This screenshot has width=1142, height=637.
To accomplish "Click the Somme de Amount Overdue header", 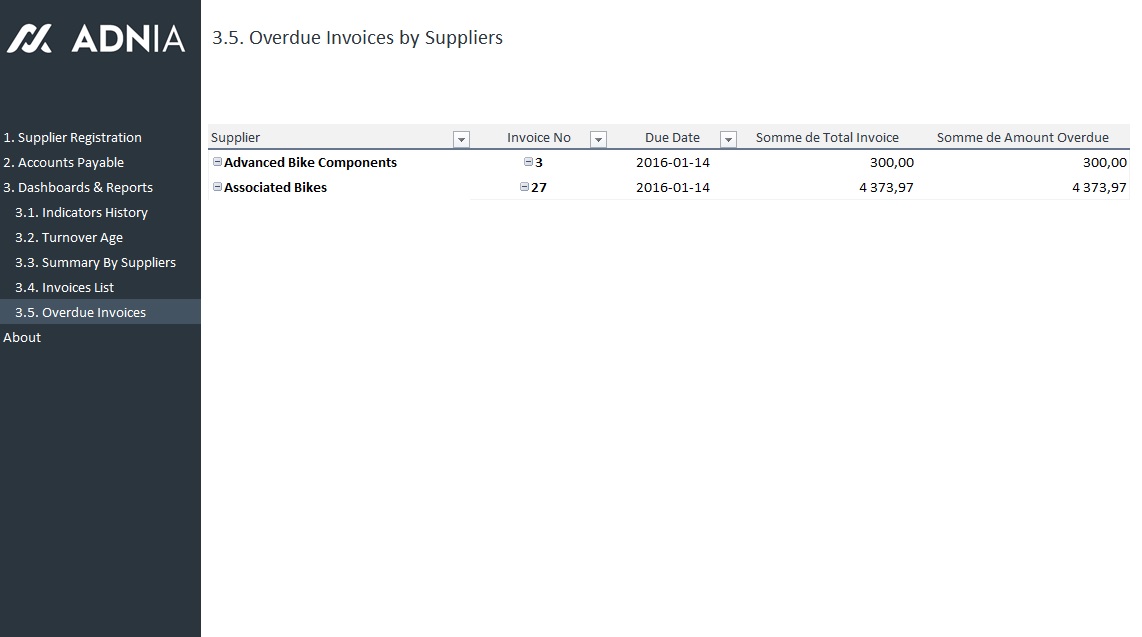I will [1022, 138].
